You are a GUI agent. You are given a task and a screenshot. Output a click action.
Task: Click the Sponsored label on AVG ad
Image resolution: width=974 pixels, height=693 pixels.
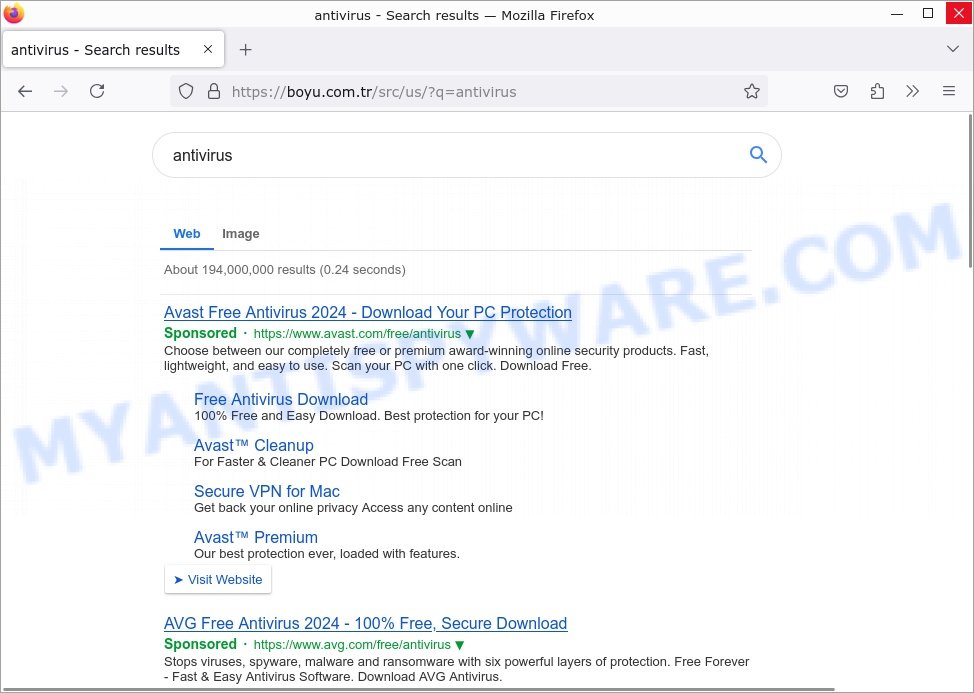(x=200, y=645)
